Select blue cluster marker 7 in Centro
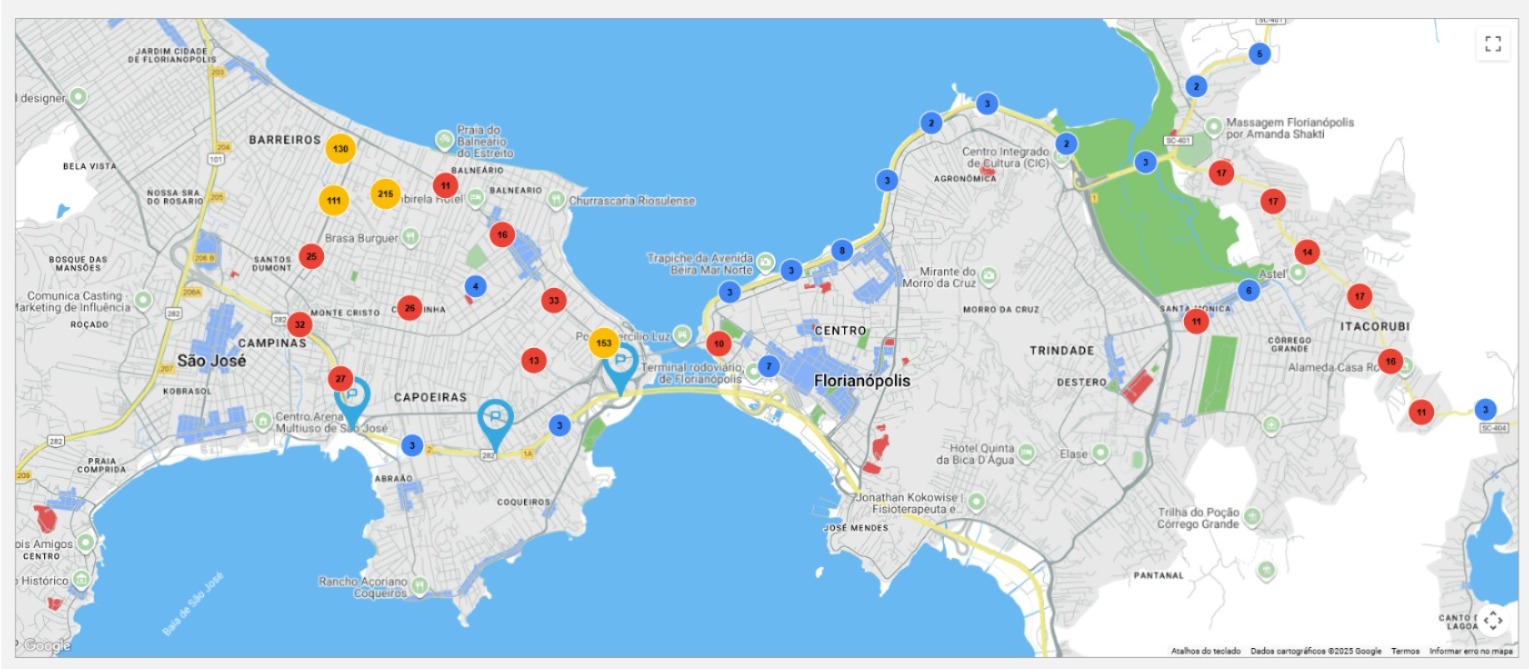The image size is (1529, 669). coord(768,366)
